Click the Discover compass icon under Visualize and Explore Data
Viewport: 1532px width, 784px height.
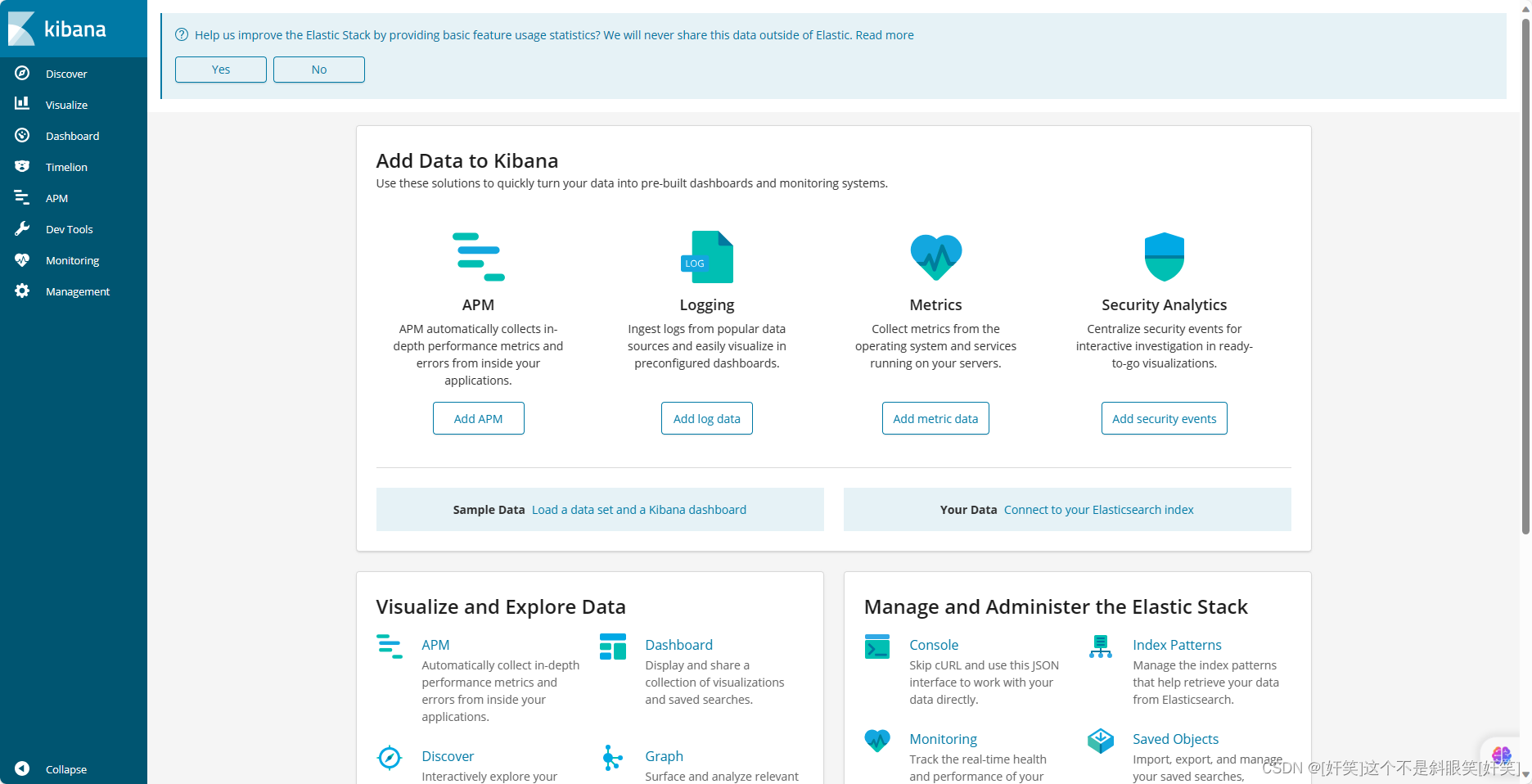pos(390,758)
